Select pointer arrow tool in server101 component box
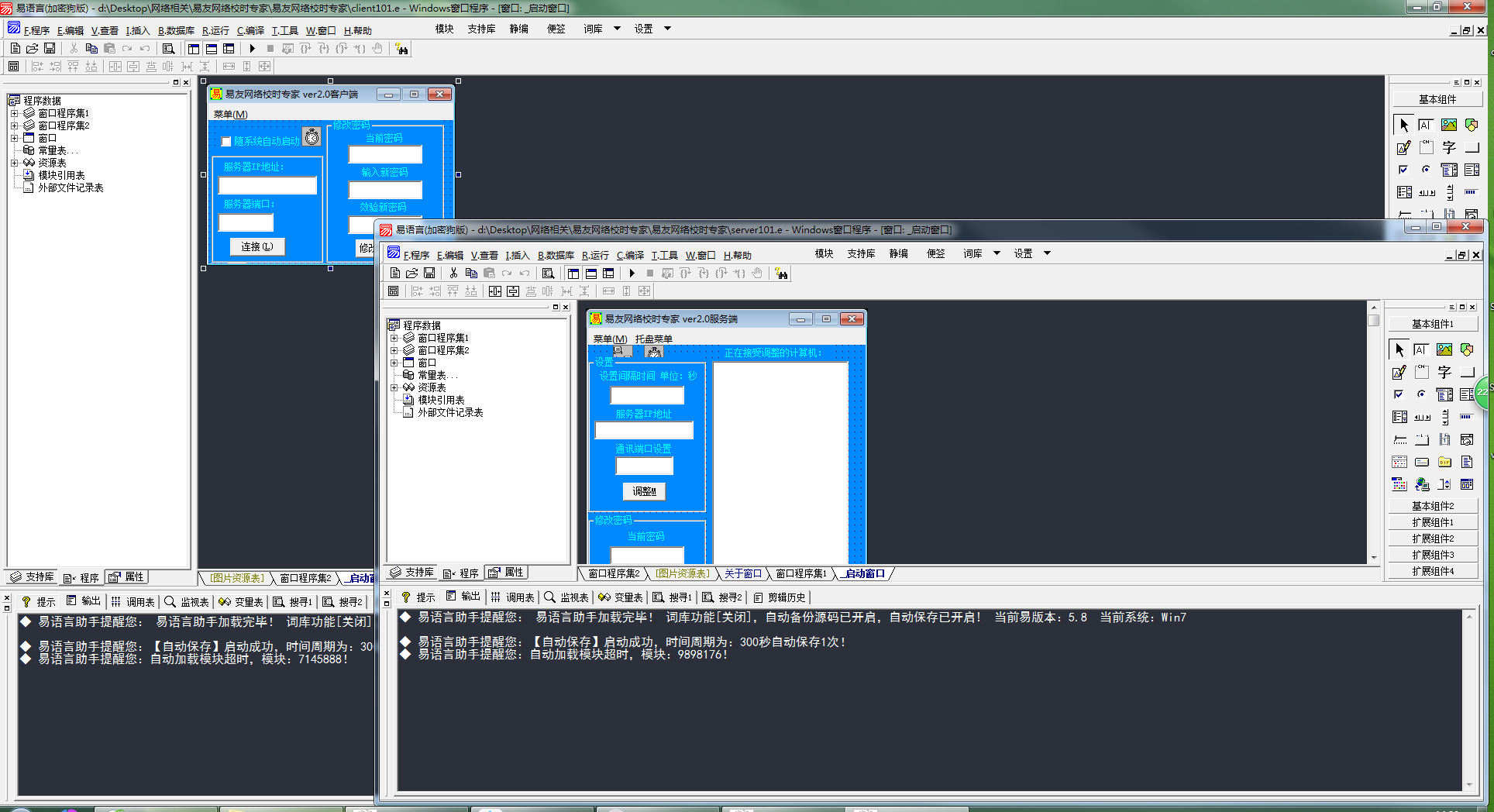 pos(1399,349)
